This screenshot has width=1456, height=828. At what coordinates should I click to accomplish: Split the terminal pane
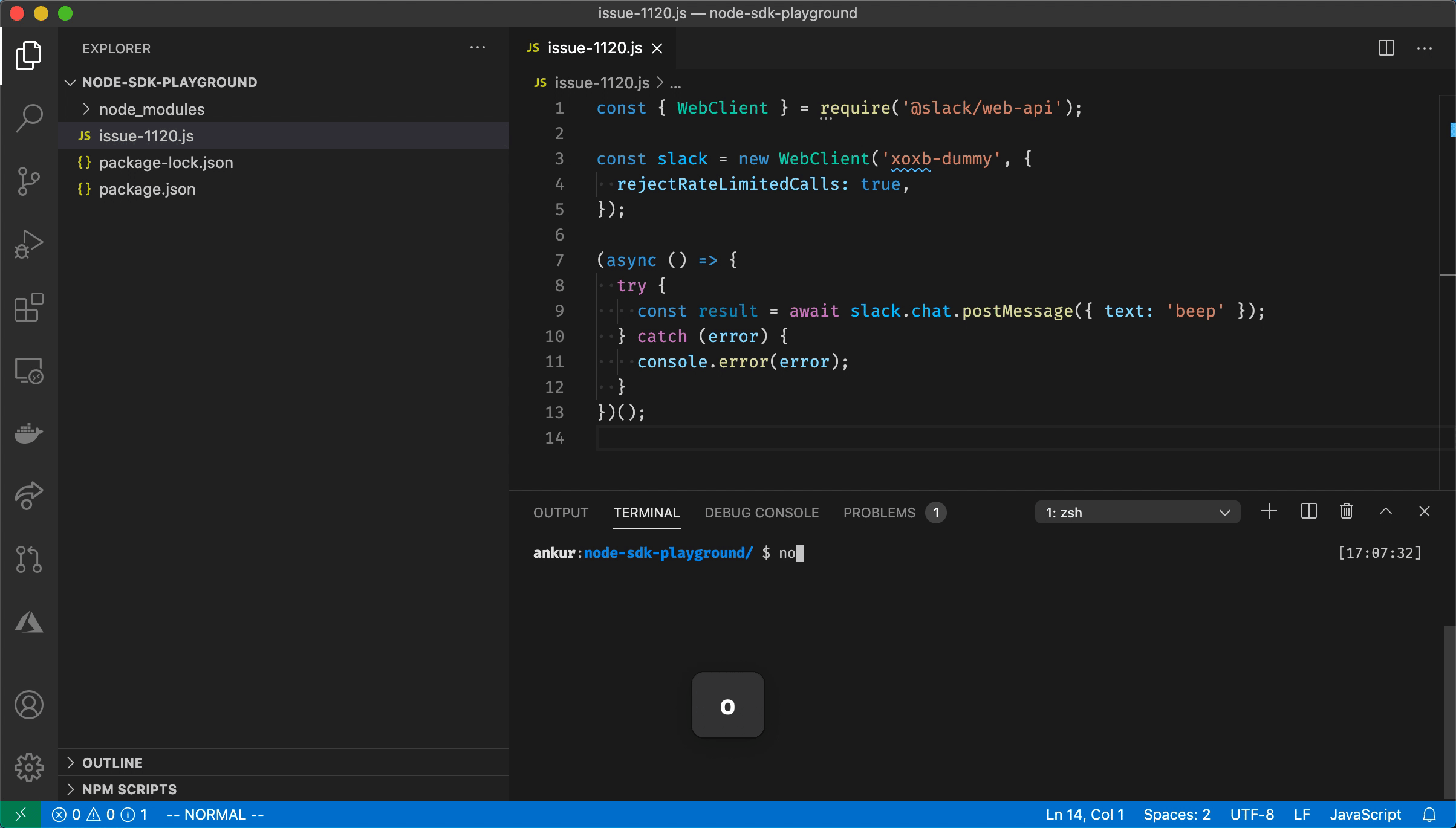tap(1308, 512)
